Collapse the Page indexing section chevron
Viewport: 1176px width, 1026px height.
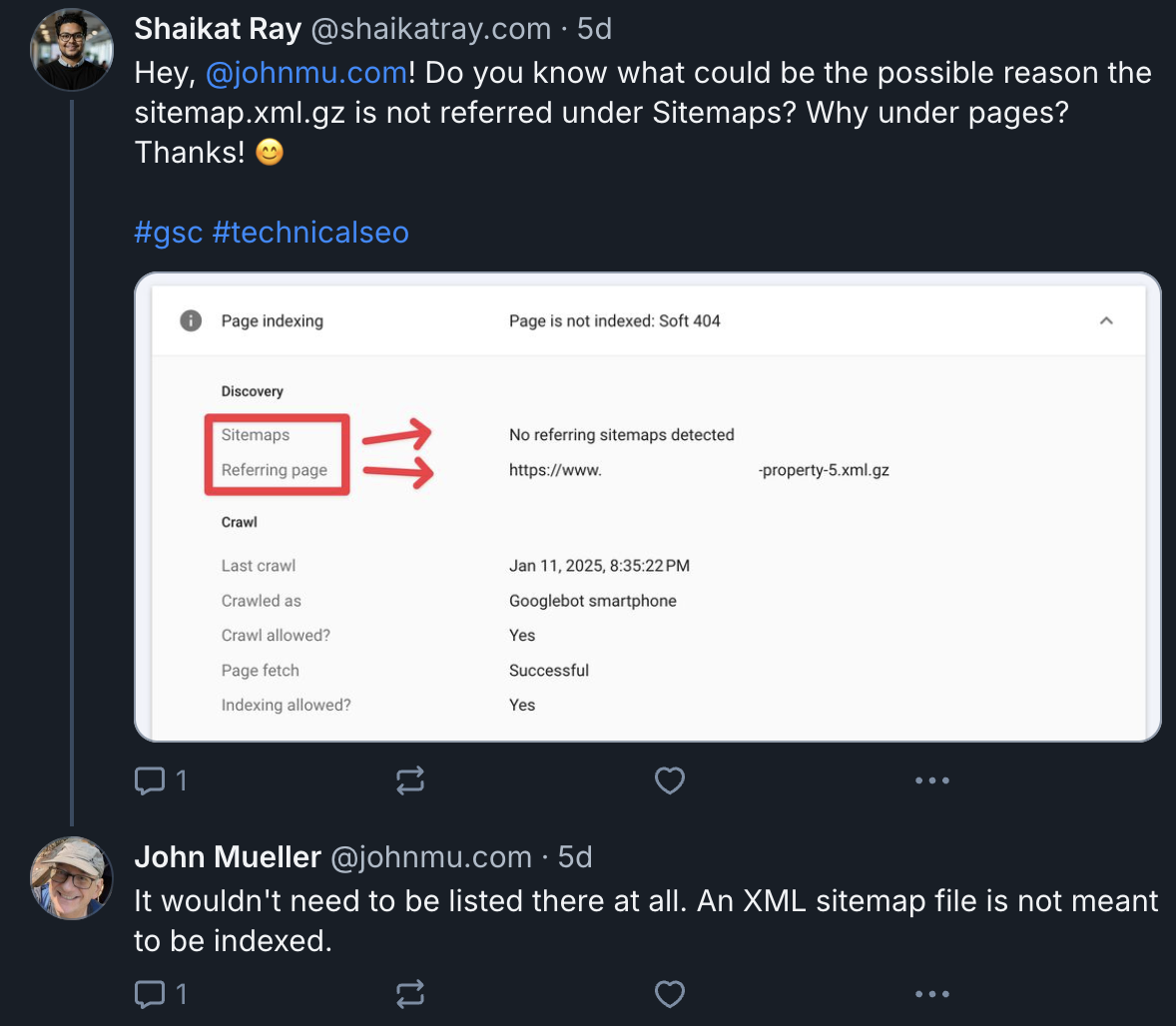click(x=1106, y=320)
